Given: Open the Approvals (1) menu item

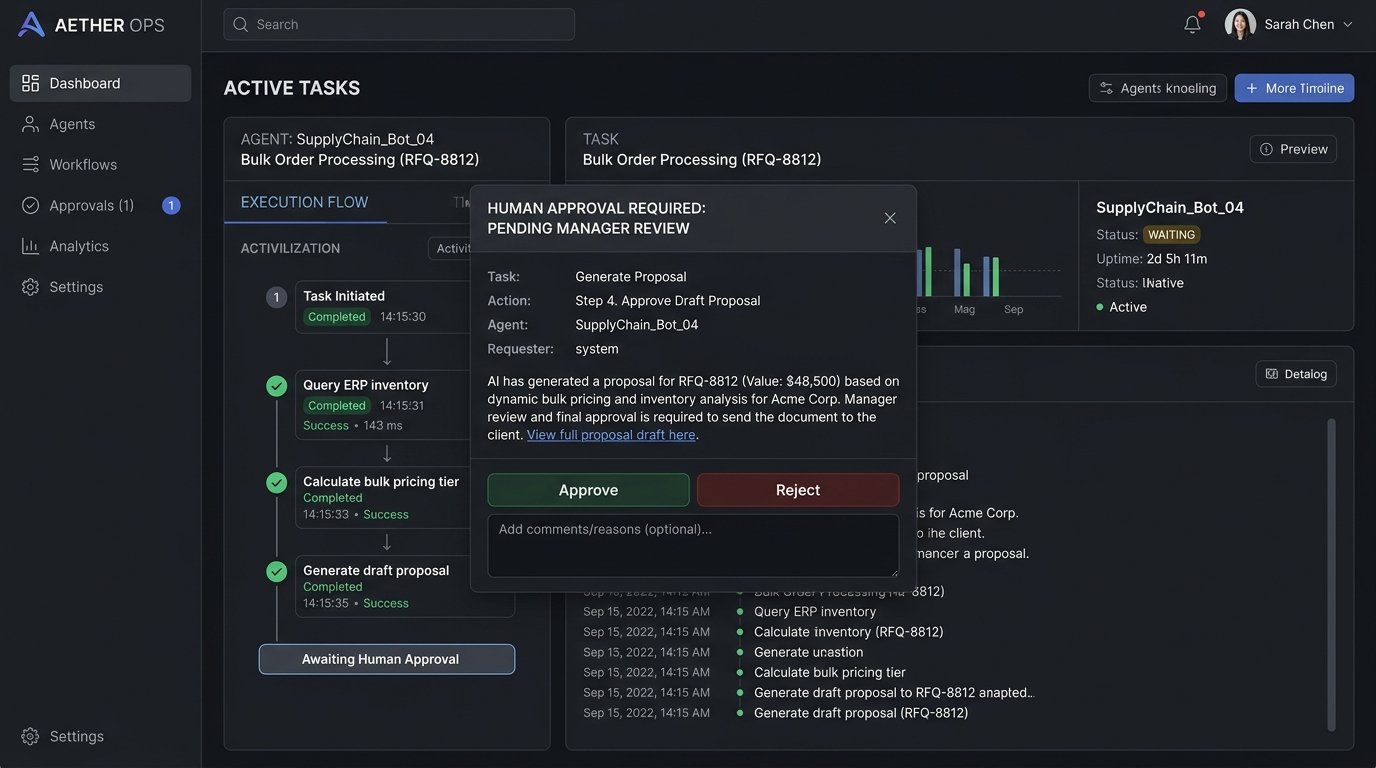Looking at the screenshot, I should 100,205.
